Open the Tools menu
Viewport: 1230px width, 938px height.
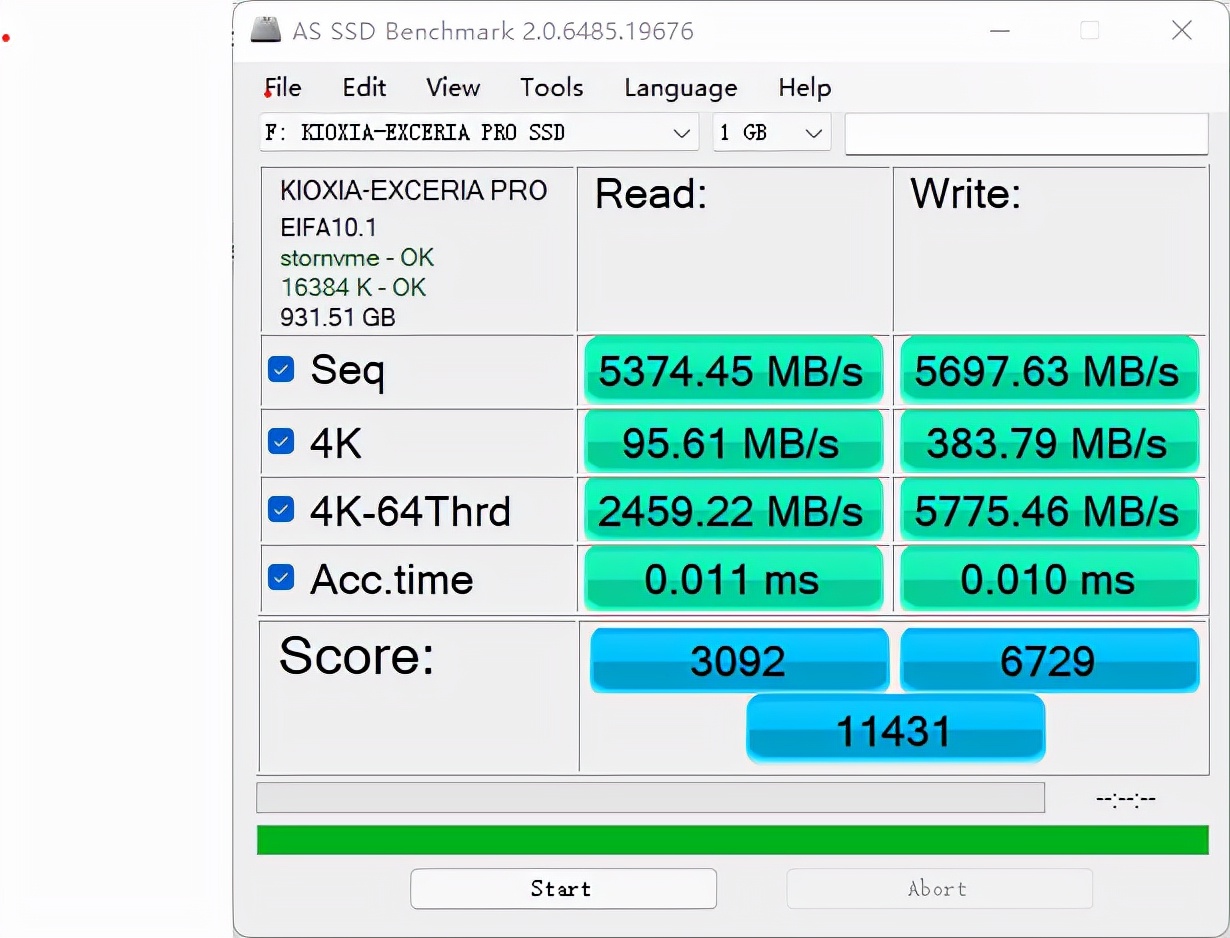pos(551,88)
